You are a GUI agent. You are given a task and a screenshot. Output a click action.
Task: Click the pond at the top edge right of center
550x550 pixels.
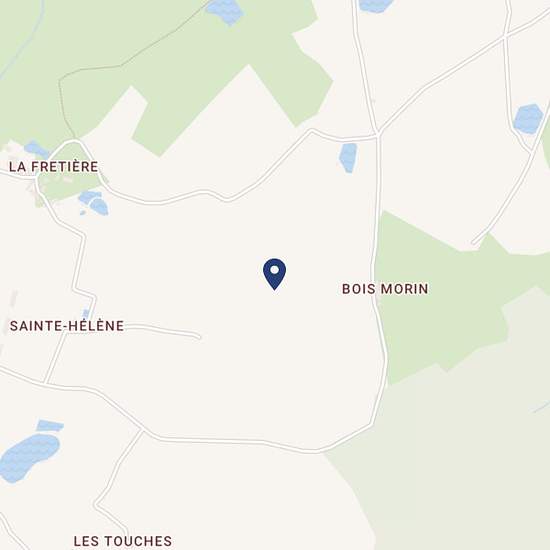point(375,6)
